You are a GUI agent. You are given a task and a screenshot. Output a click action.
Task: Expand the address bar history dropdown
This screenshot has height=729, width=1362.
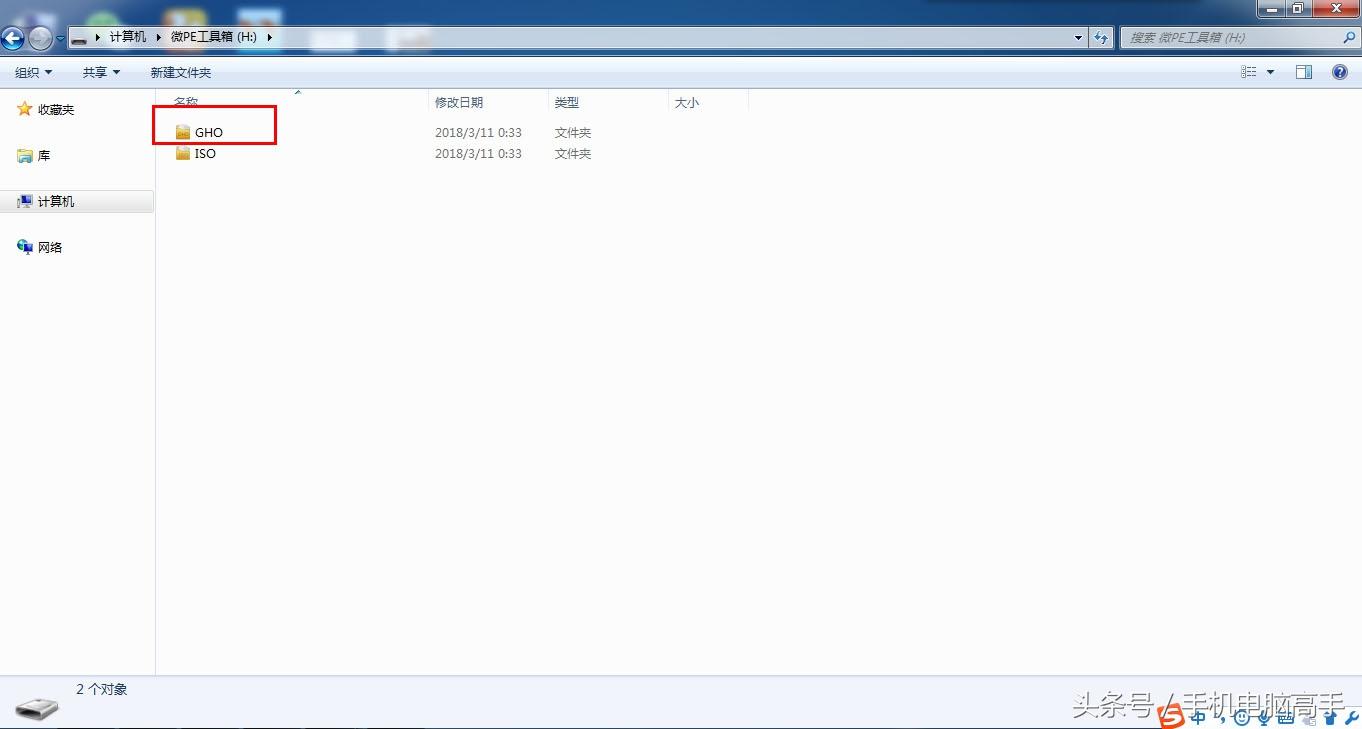tap(1078, 38)
